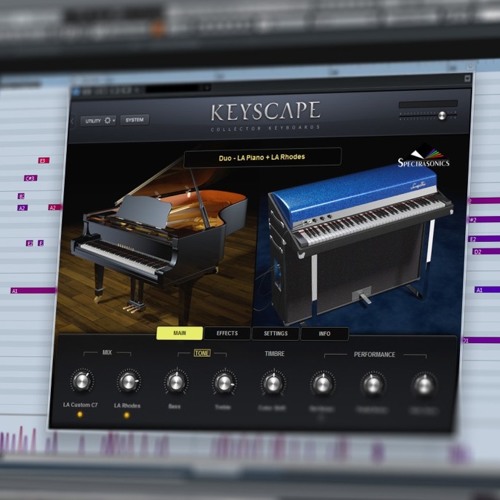Switch to the EFFECTS tab
Viewport: 500px width, 500px height.
tap(227, 333)
